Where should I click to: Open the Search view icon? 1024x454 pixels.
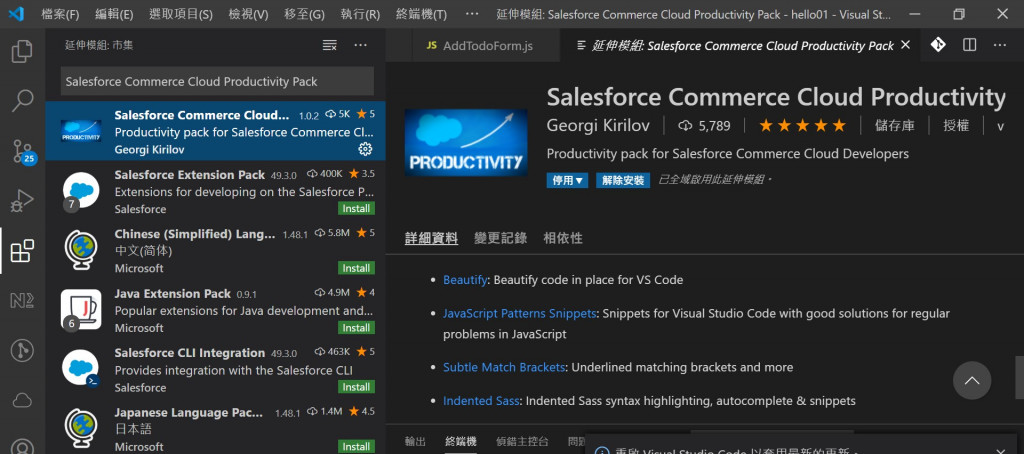coord(22,101)
